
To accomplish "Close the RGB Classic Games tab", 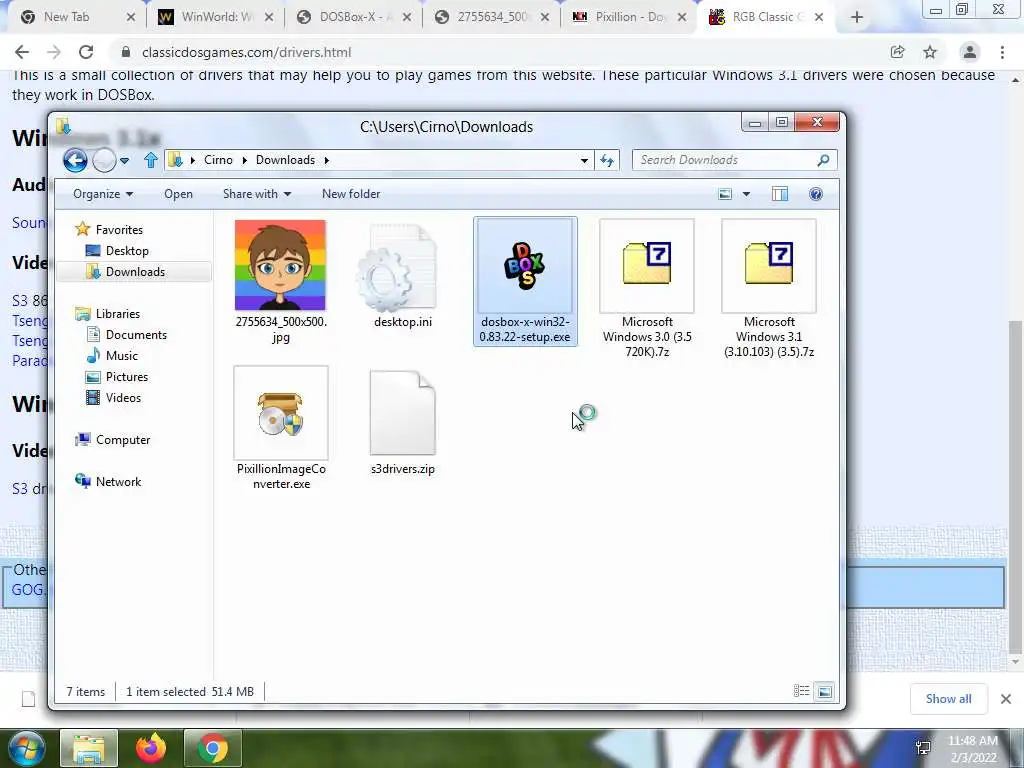I will click(819, 18).
